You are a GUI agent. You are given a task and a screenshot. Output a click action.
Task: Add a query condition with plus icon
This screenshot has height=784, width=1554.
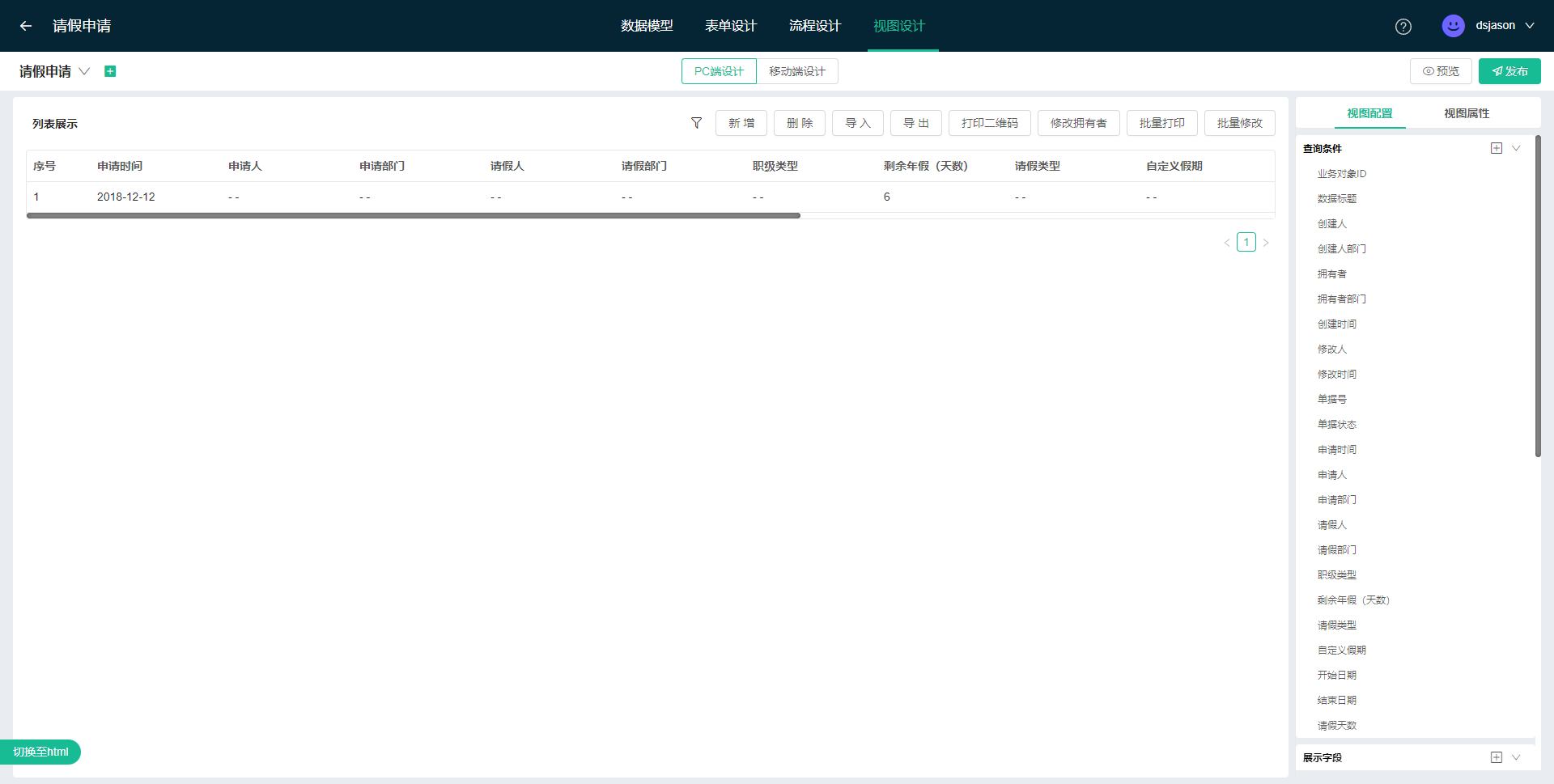(1497, 148)
